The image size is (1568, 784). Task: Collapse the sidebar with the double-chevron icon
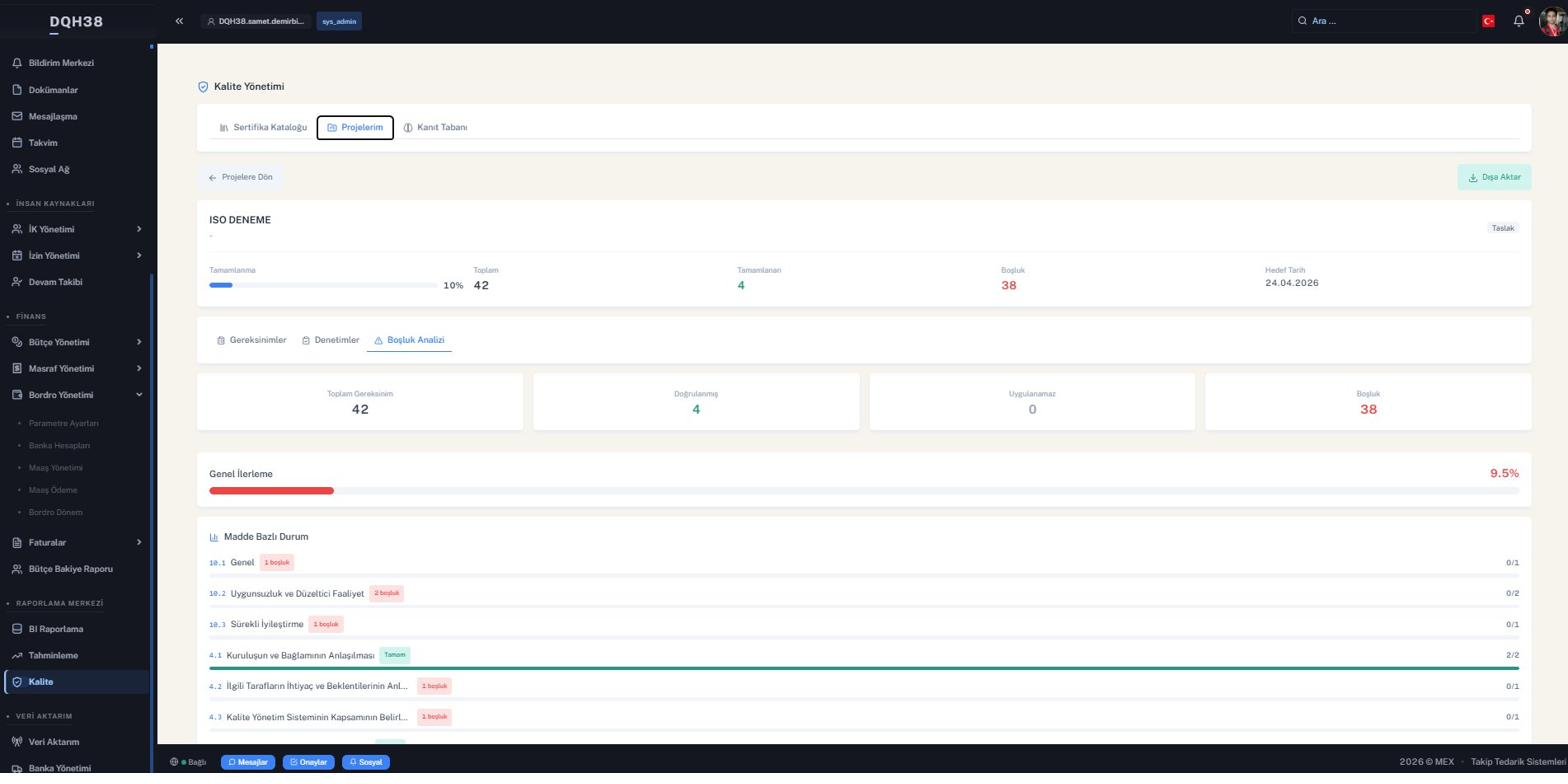(x=179, y=21)
